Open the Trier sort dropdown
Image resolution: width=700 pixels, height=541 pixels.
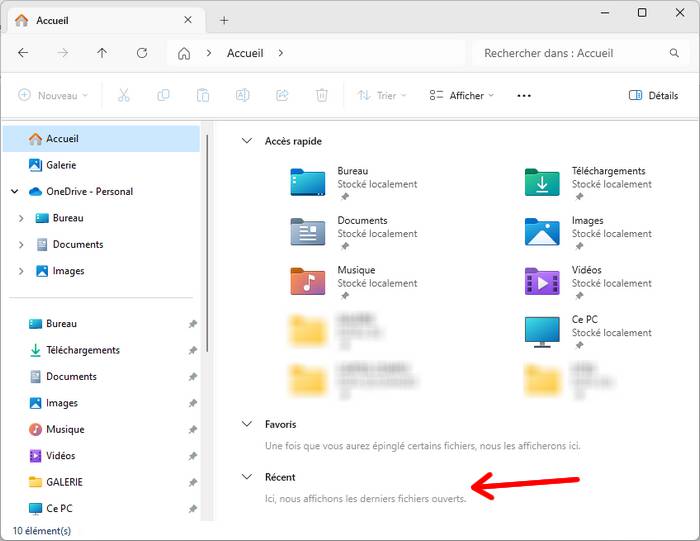click(382, 96)
